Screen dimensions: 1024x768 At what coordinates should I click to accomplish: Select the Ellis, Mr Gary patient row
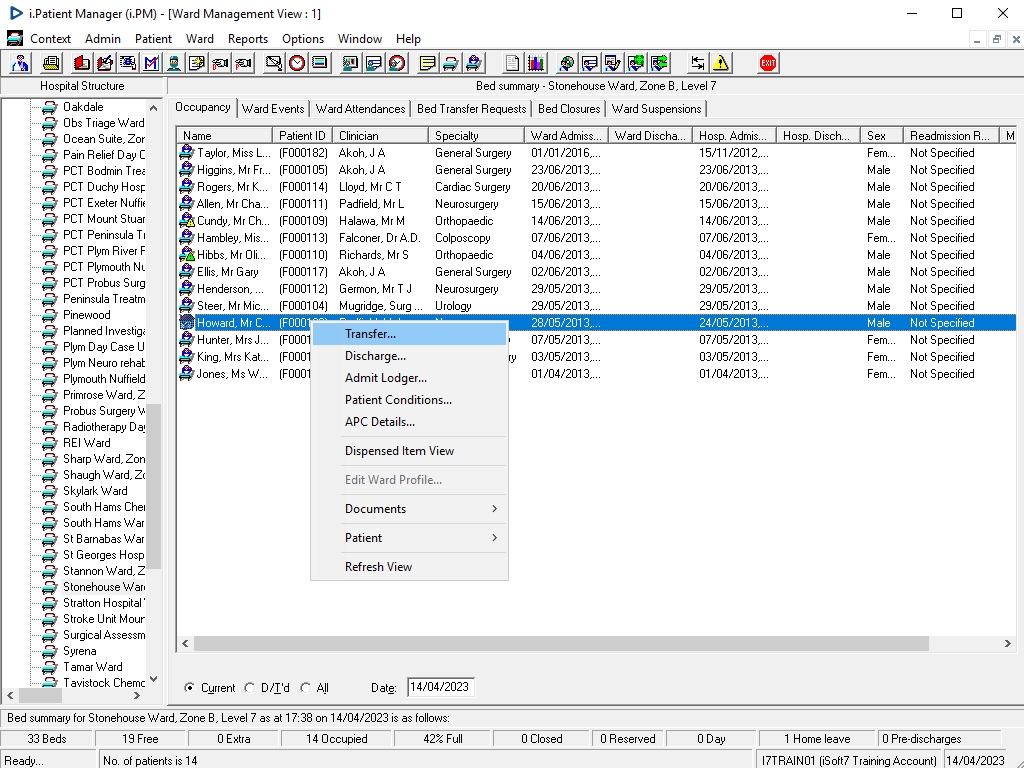596,272
